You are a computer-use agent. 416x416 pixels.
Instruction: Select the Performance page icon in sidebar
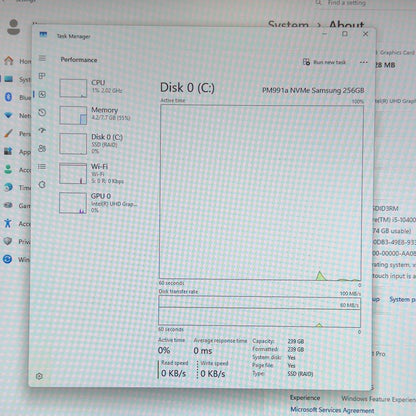point(42,94)
